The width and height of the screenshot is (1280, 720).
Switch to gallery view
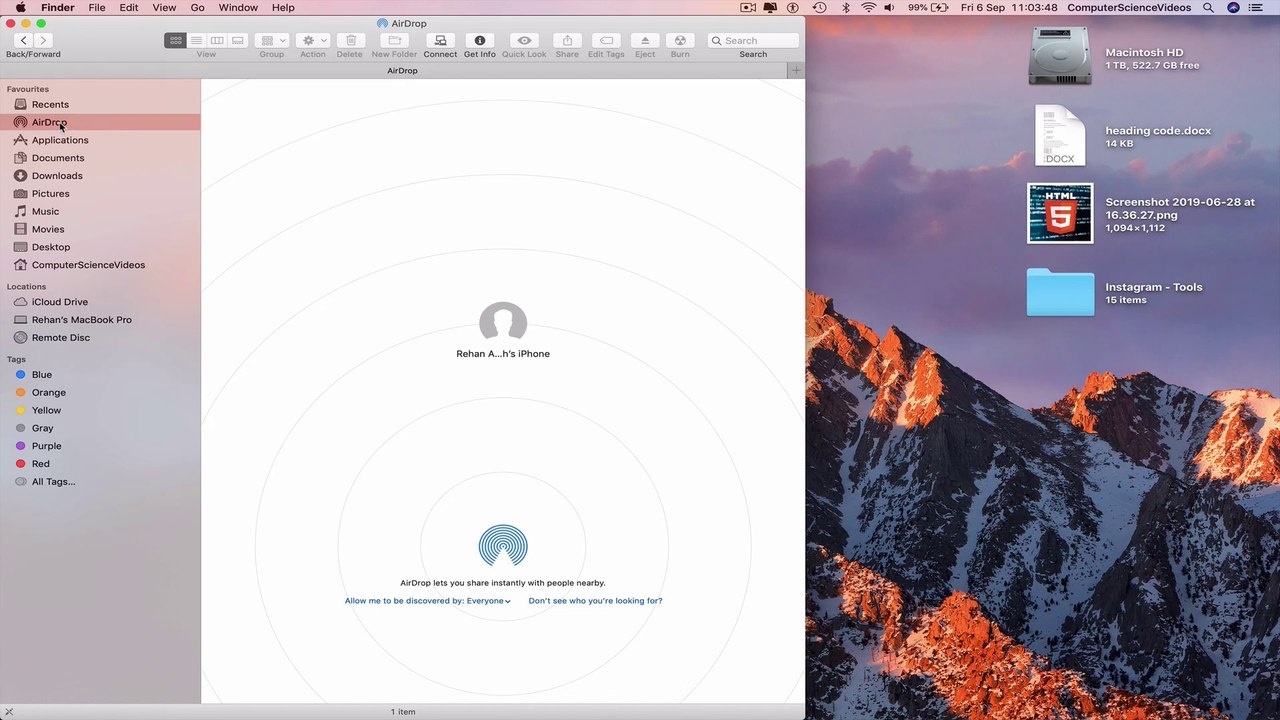pos(237,40)
